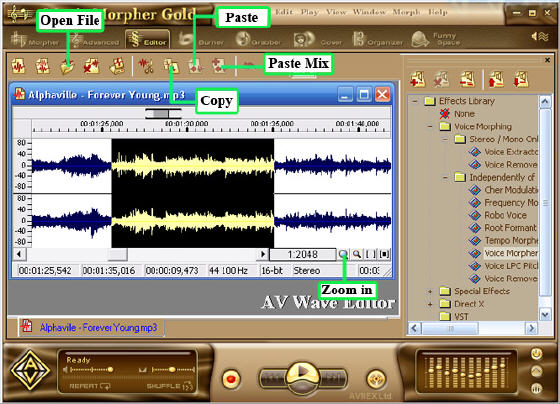Switch to the Grabber tab
Image resolution: width=560 pixels, height=404 pixels.
(x=258, y=39)
